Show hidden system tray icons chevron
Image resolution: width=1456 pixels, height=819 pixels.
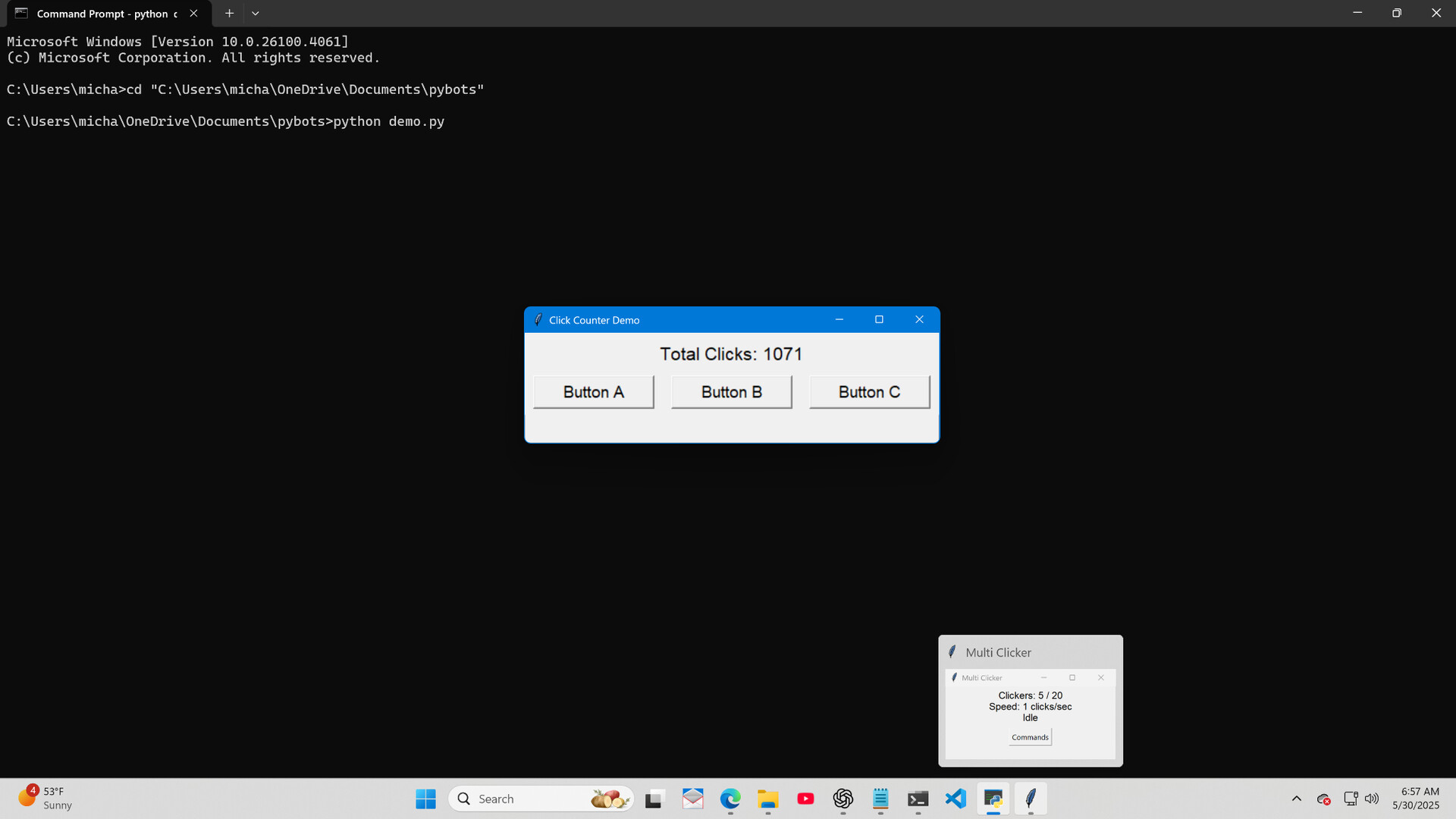click(1297, 799)
